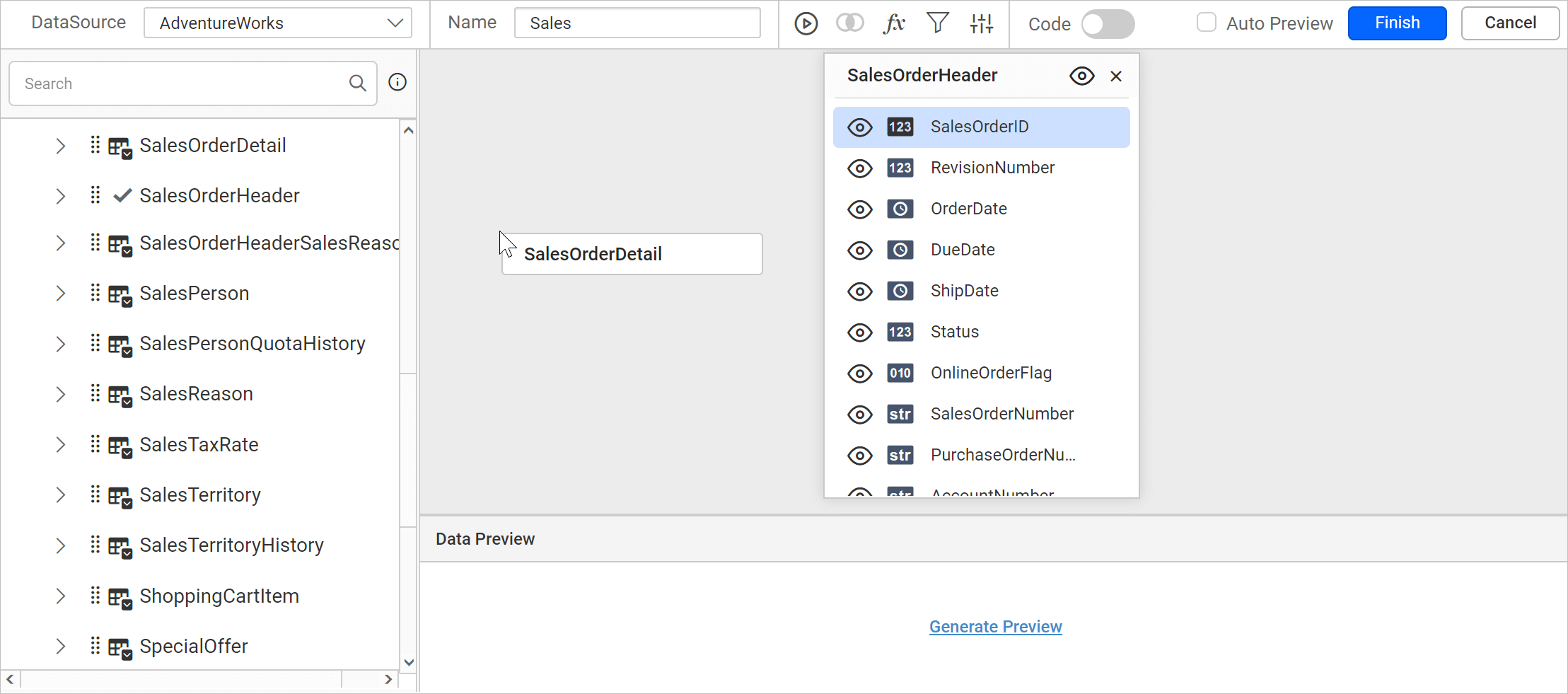Click the vertical scrollbar down arrow in table list

(408, 662)
